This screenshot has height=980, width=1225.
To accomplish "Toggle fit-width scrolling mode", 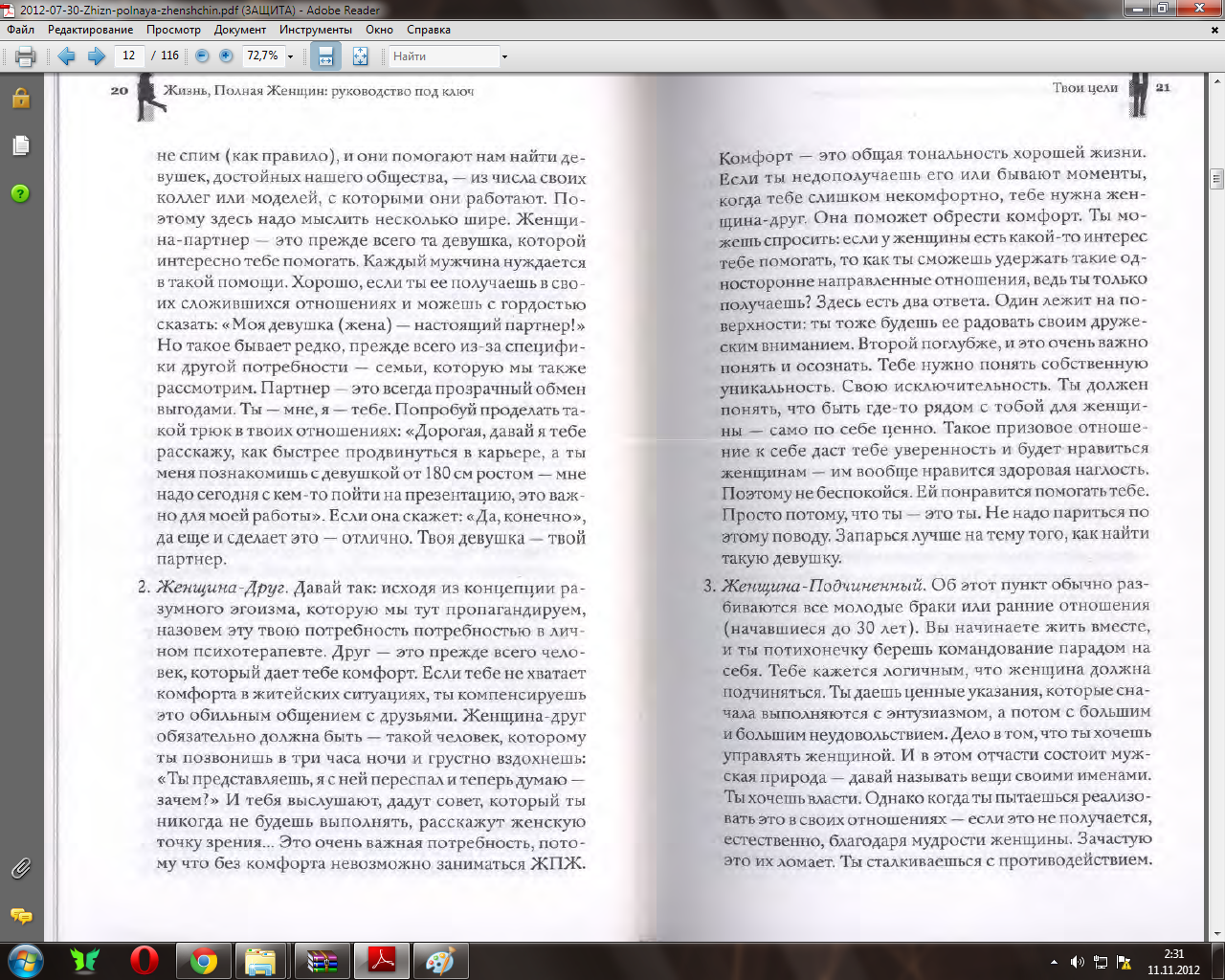I will pyautogui.click(x=325, y=56).
